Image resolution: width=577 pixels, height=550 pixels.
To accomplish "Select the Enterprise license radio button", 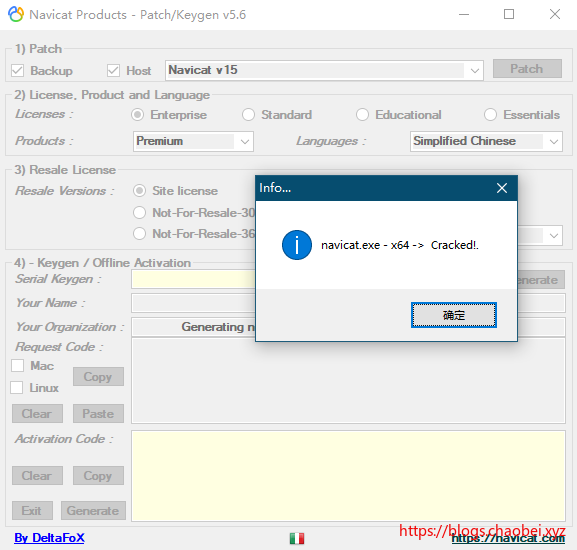I will pyautogui.click(x=138, y=115).
